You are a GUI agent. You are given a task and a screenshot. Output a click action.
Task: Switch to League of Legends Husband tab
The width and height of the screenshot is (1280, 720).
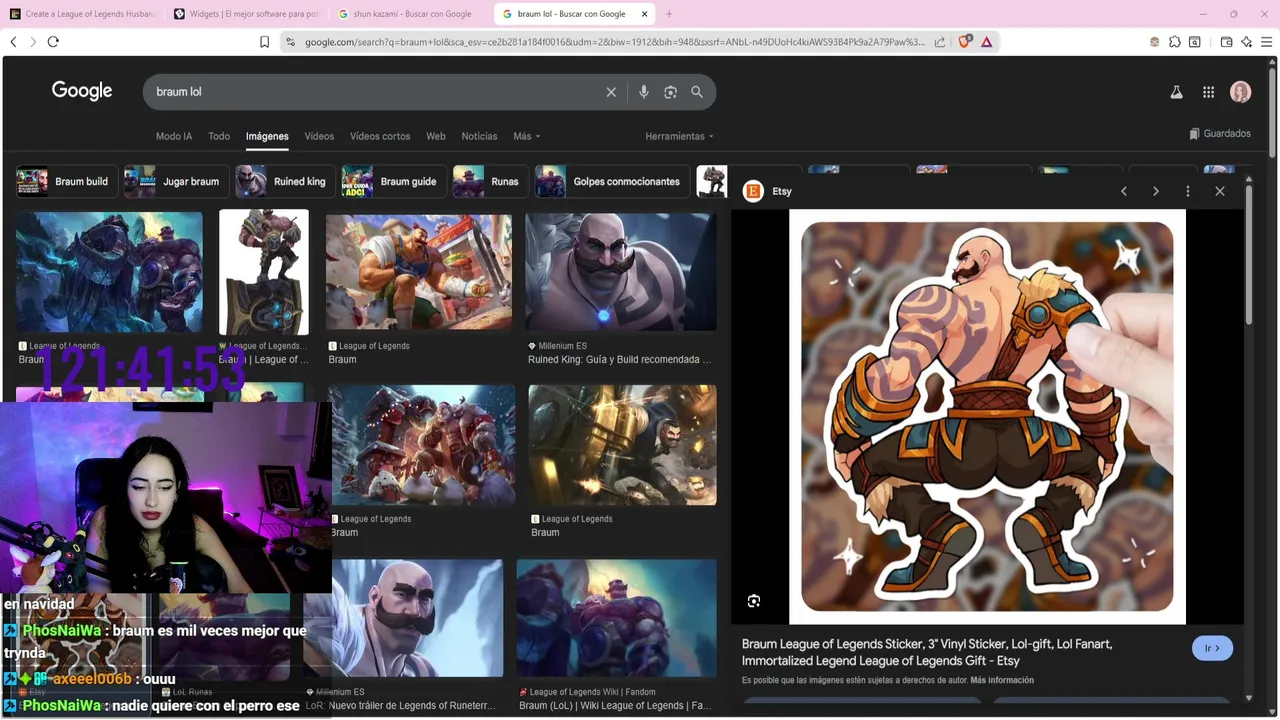pos(82,14)
